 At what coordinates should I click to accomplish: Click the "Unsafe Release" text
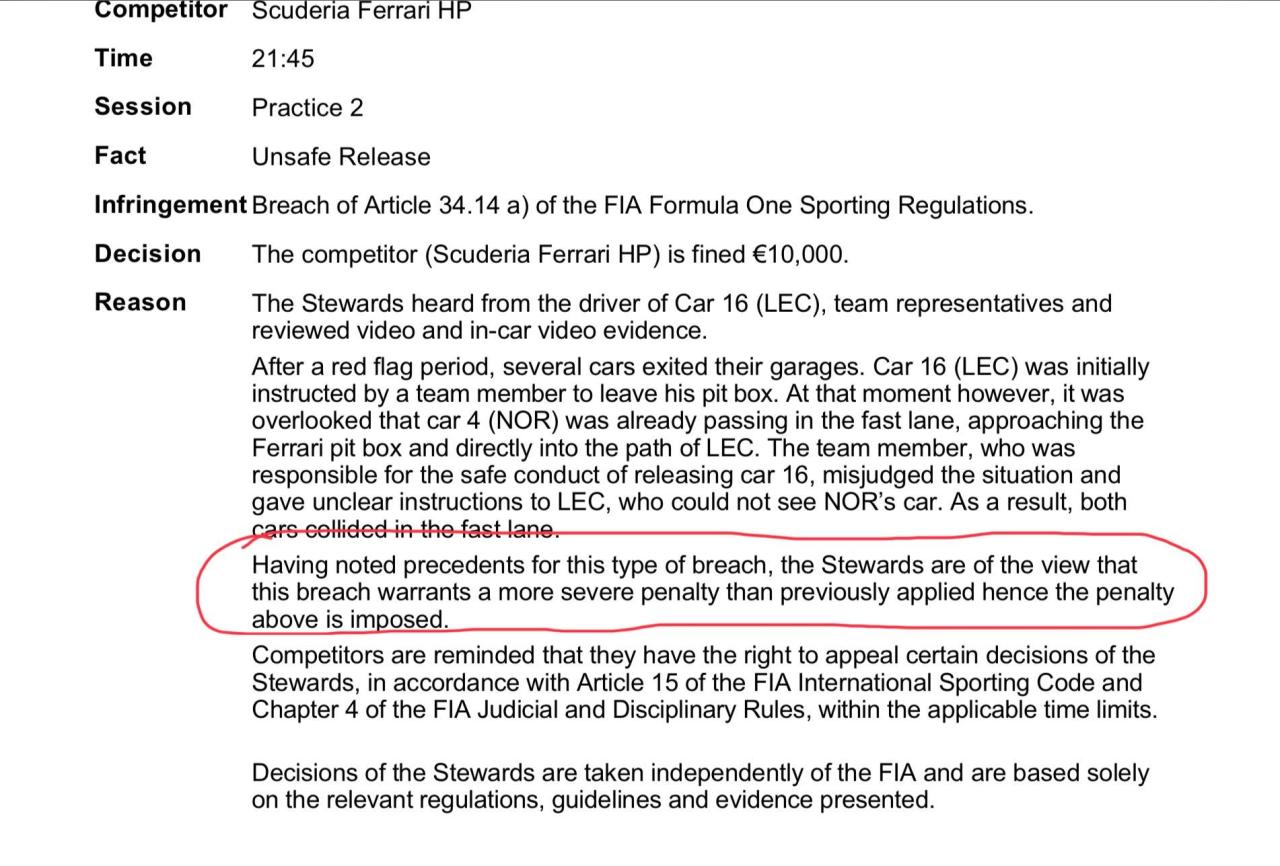341,157
